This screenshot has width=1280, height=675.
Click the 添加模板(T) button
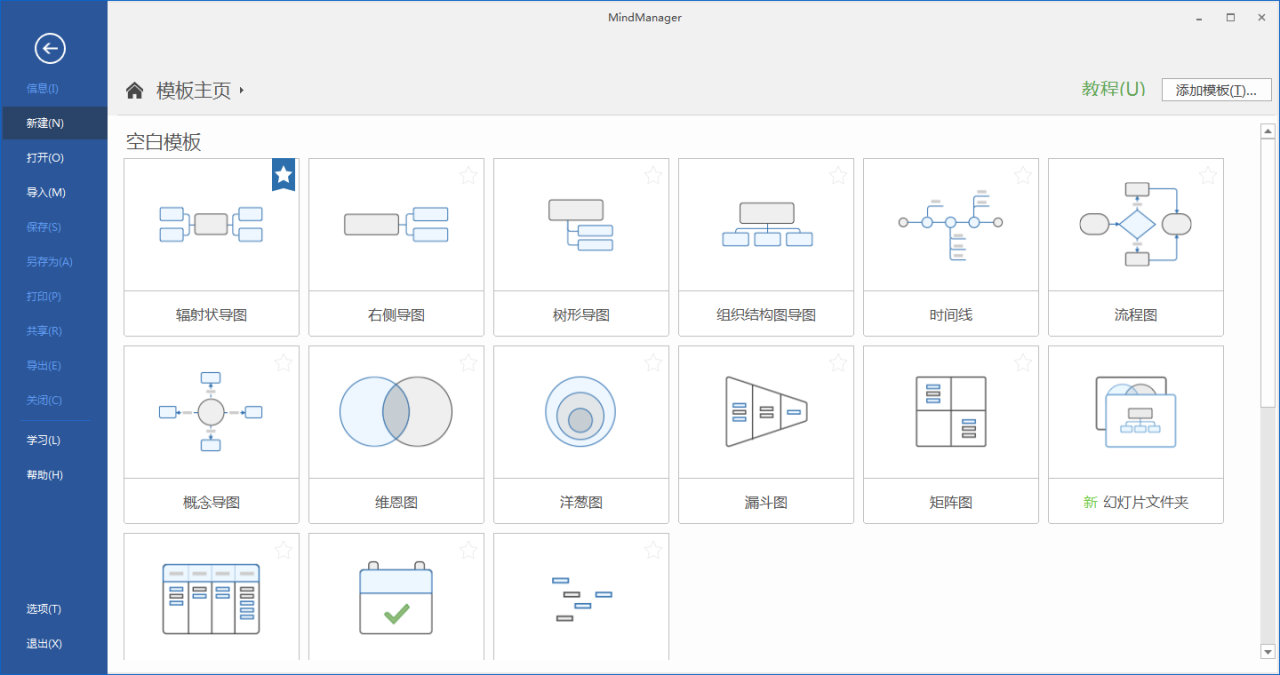(x=1216, y=89)
